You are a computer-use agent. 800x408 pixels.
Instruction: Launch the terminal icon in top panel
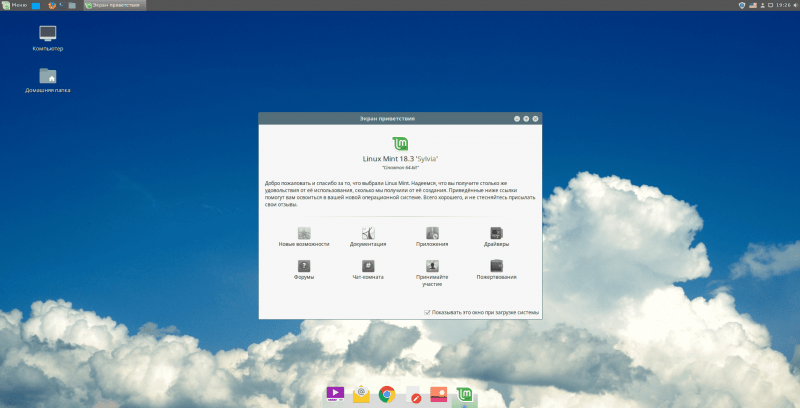coord(62,6)
